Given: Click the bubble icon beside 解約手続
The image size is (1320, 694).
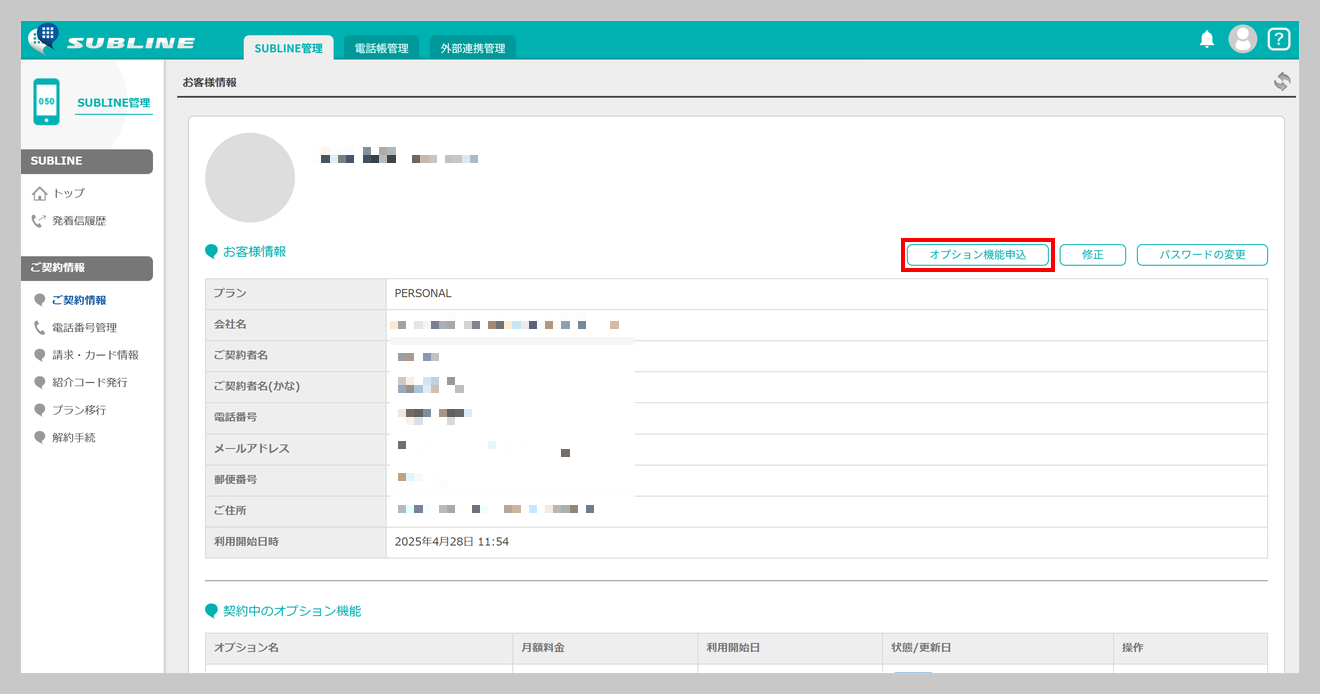Looking at the screenshot, I should click(40, 437).
